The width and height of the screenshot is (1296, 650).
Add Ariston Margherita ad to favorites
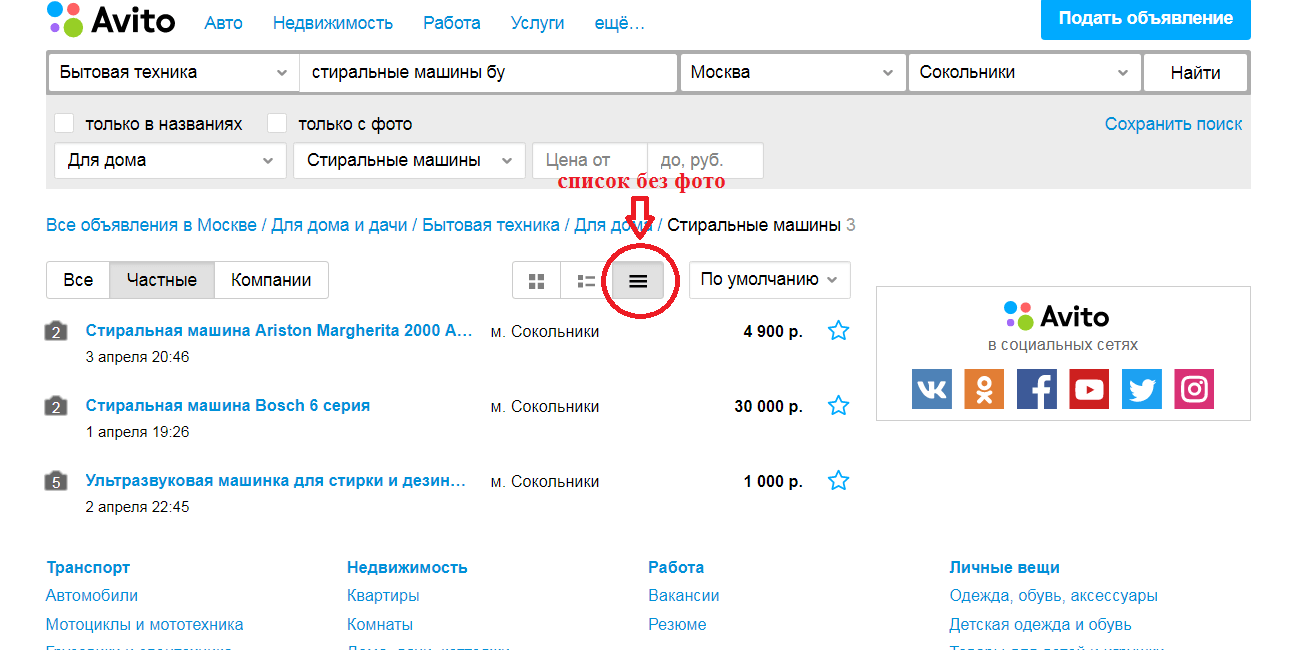tap(838, 331)
